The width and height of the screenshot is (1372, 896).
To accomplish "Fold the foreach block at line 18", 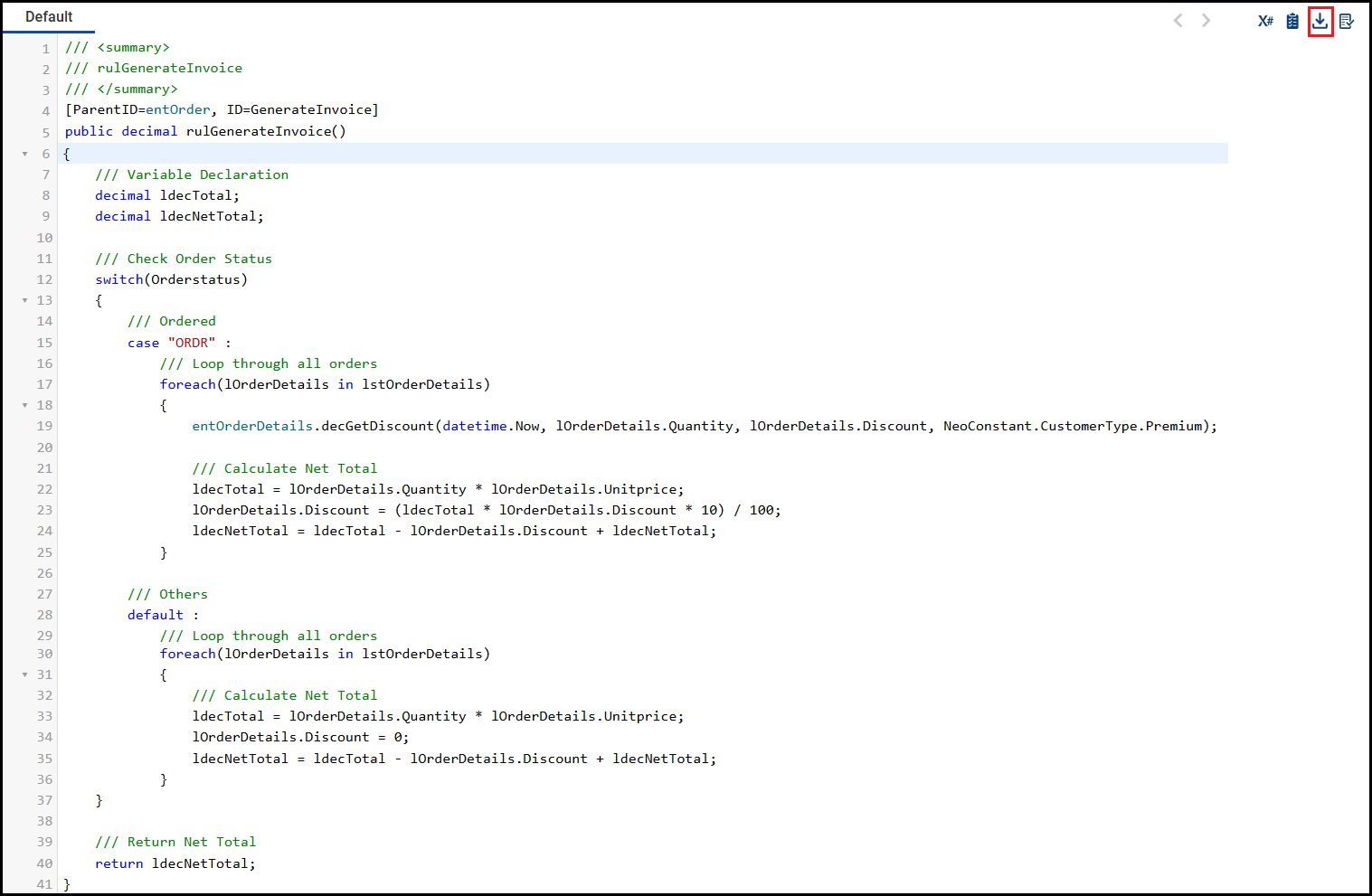I will pos(25,405).
